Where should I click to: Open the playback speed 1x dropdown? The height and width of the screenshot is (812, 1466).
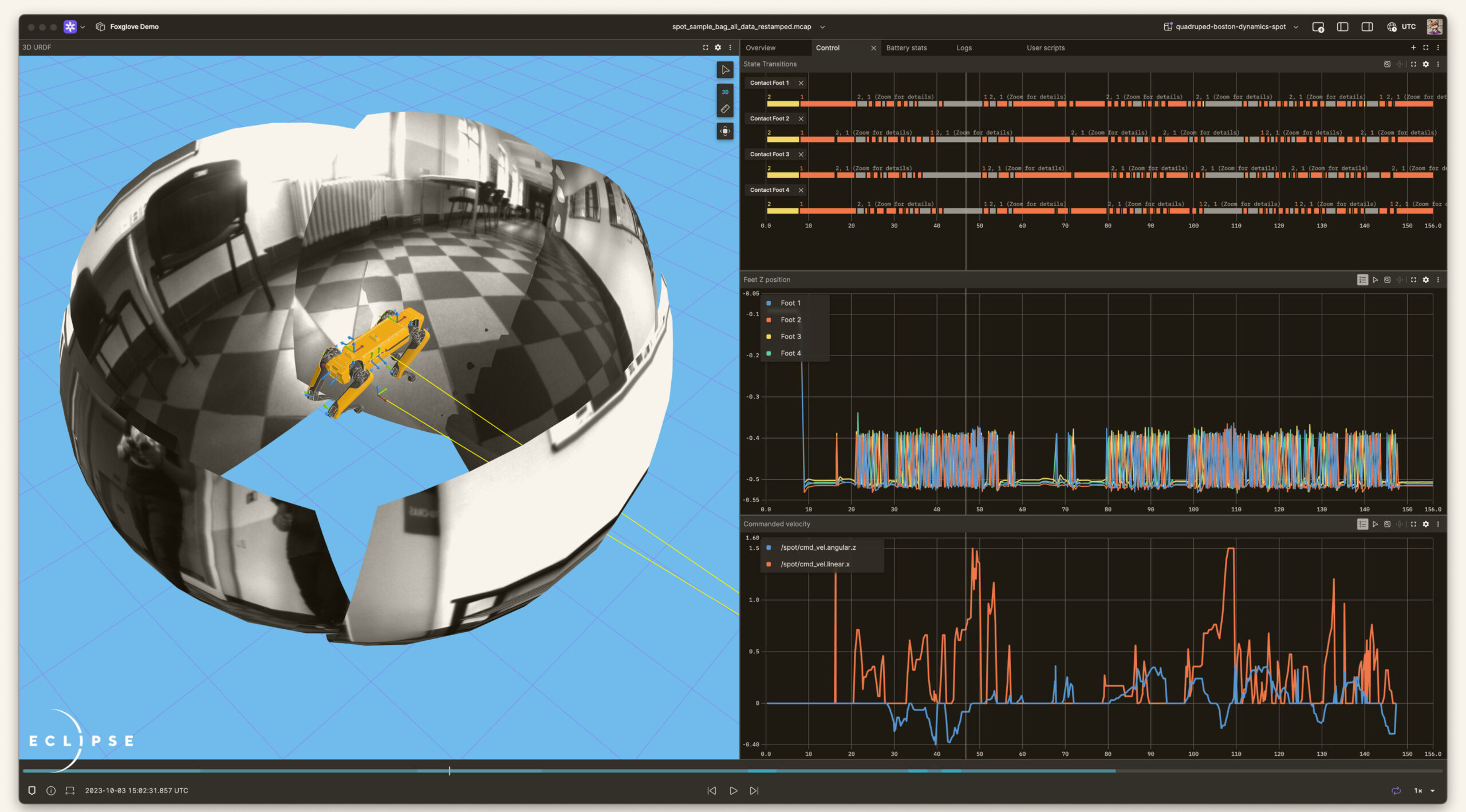click(x=1424, y=791)
